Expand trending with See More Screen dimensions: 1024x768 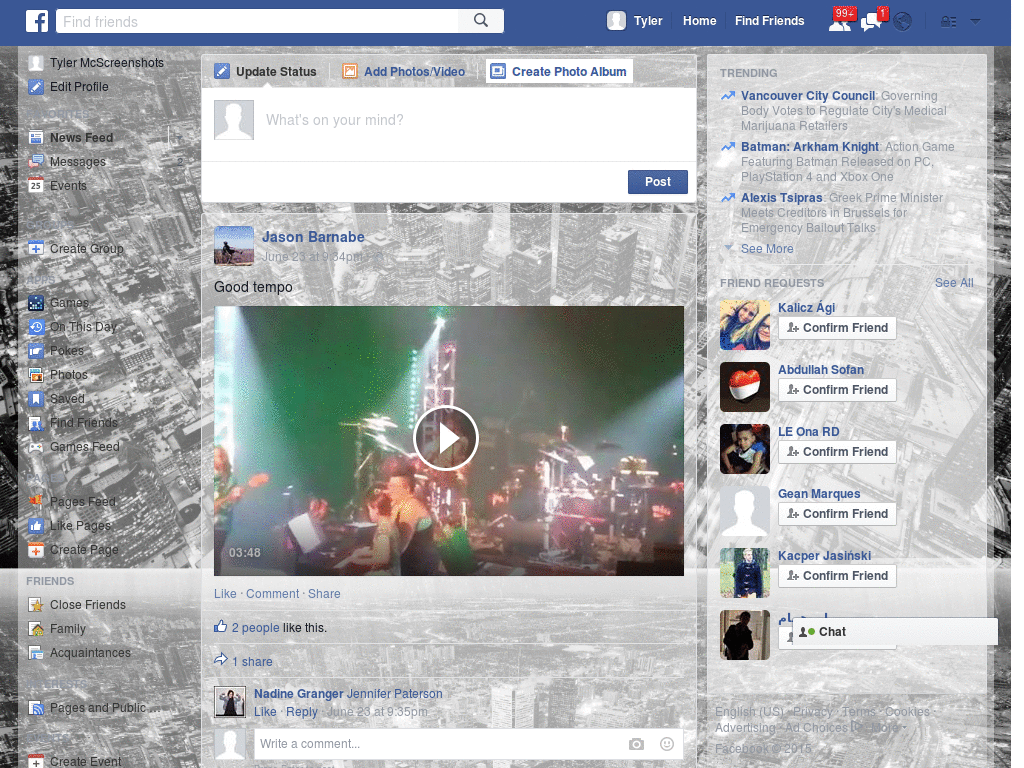coord(767,249)
